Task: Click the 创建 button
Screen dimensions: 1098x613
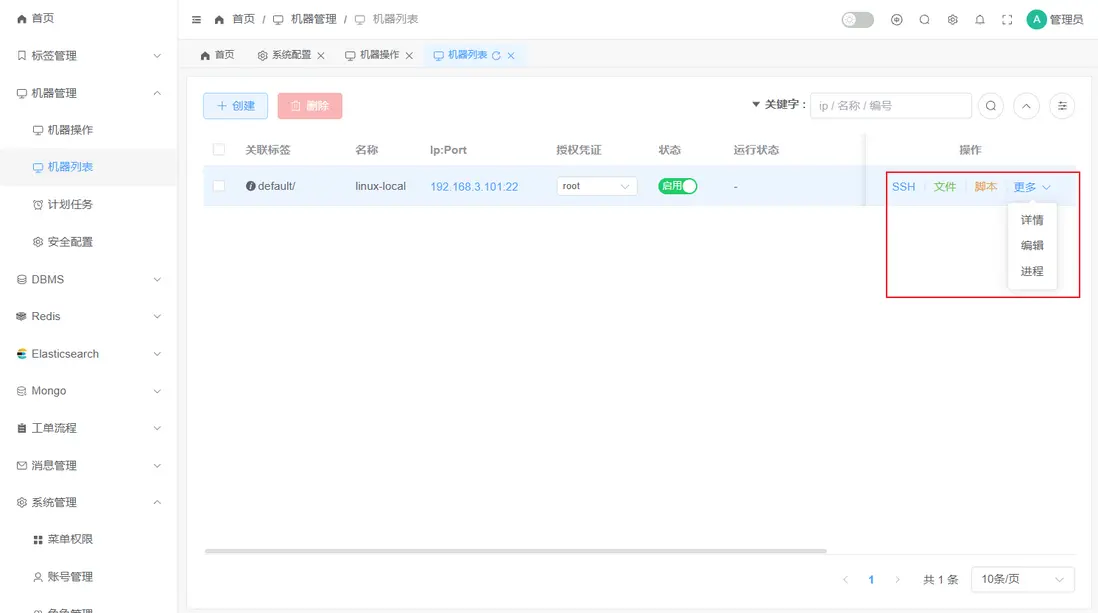Action: tap(235, 106)
